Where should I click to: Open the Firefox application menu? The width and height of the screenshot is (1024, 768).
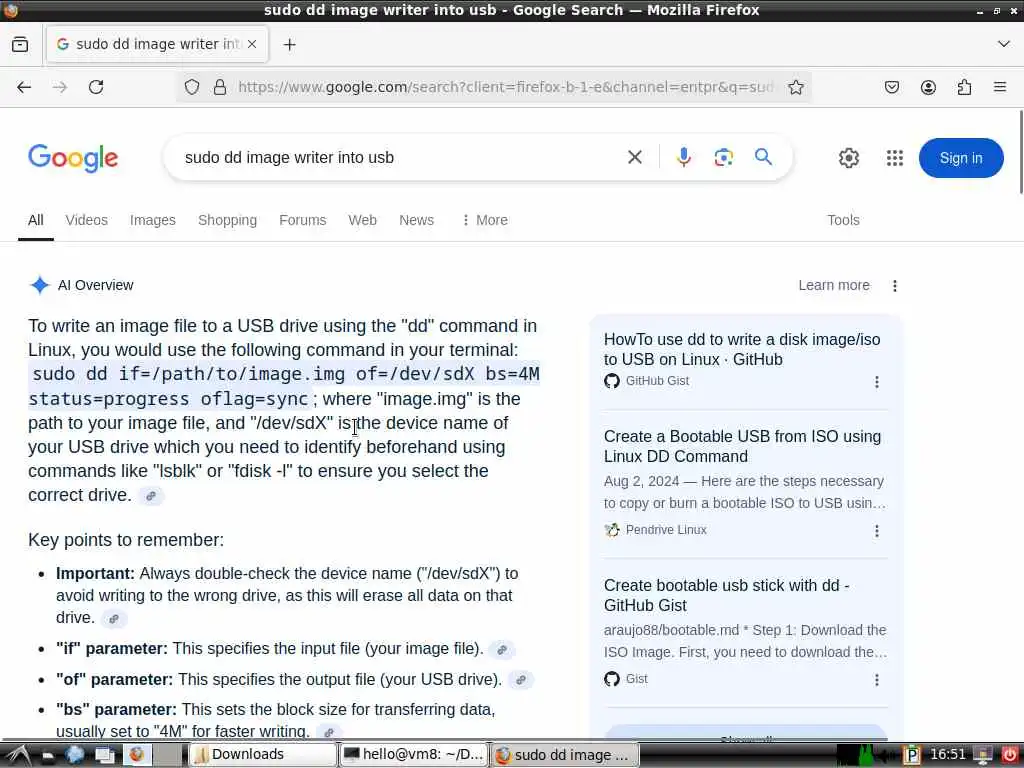(1000, 87)
